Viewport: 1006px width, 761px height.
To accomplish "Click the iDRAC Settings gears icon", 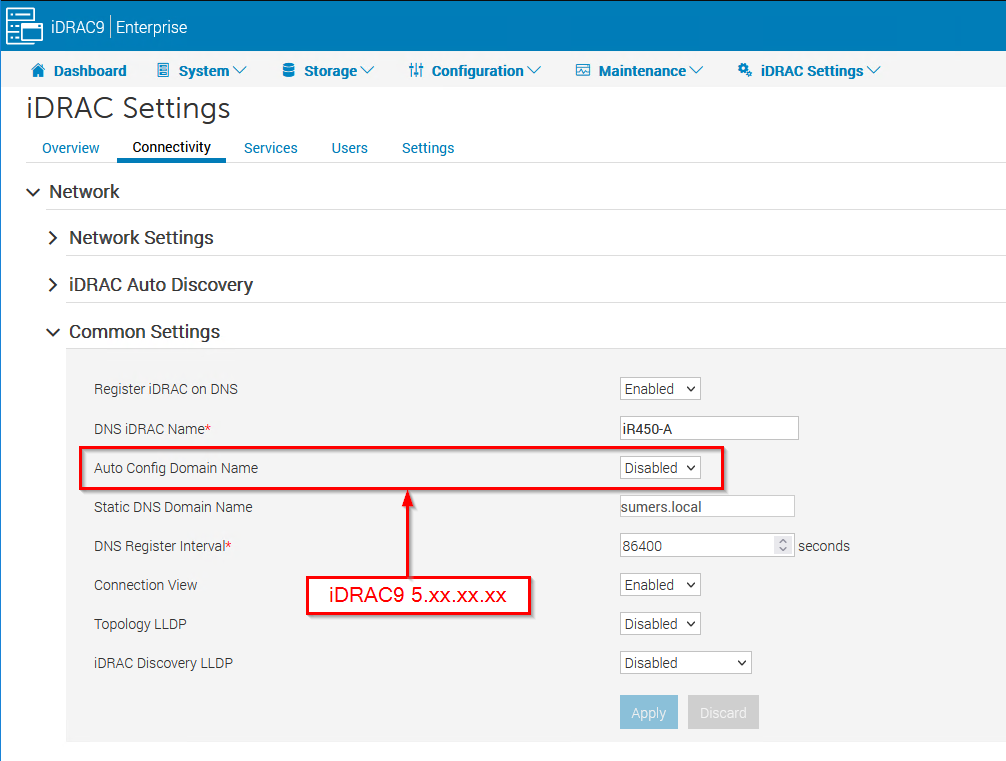I will click(x=744, y=70).
